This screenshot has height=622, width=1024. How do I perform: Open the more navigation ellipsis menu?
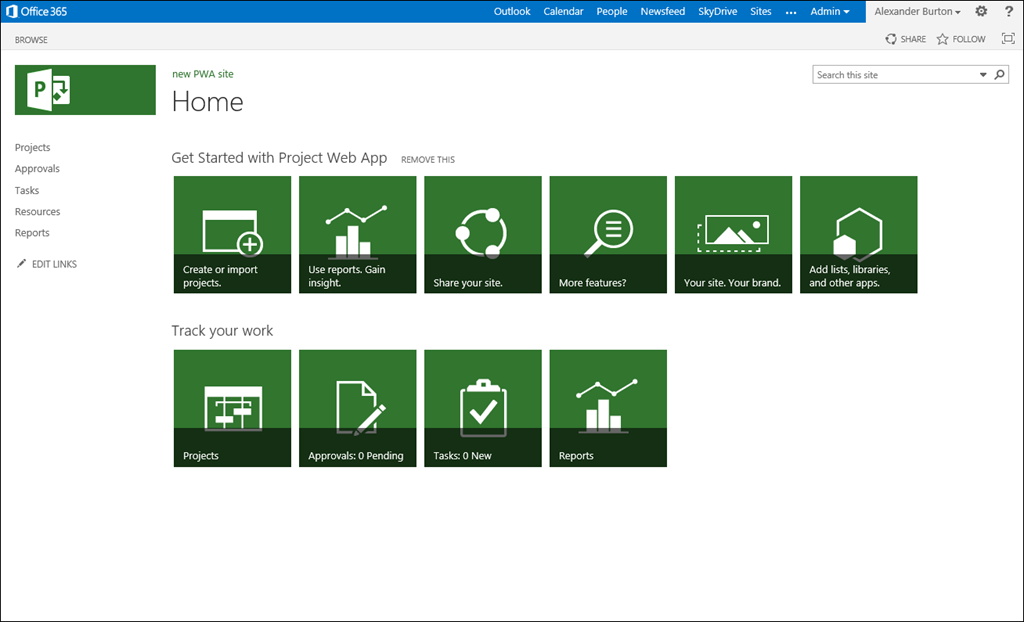tap(791, 12)
